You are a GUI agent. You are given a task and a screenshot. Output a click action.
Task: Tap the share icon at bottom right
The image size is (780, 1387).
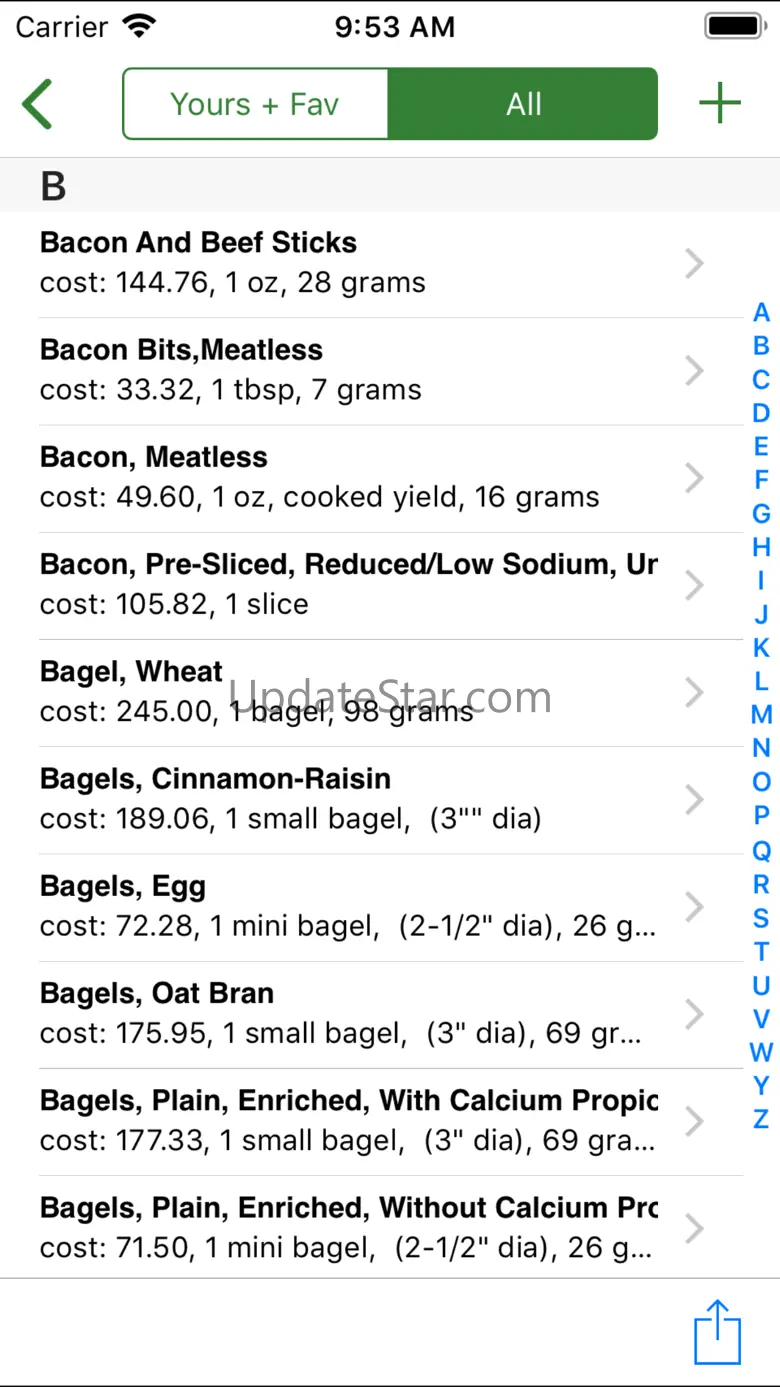pyautogui.click(x=717, y=1332)
